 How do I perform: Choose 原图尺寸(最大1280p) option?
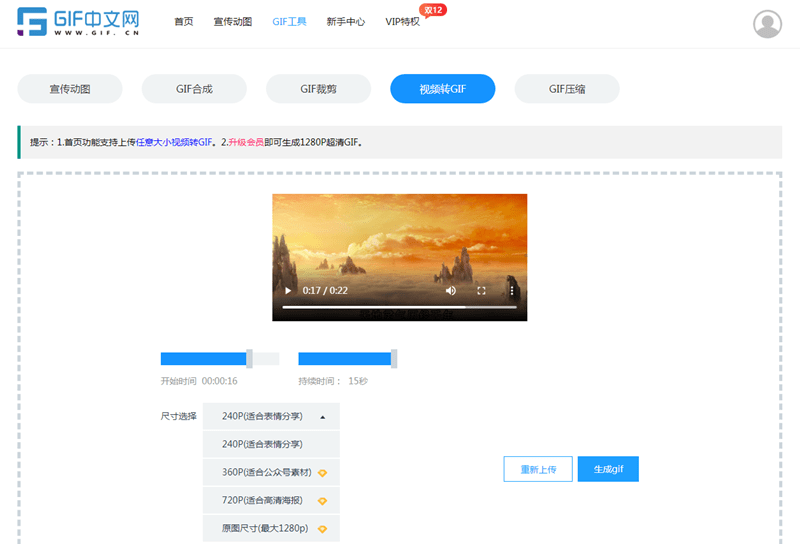coord(271,528)
